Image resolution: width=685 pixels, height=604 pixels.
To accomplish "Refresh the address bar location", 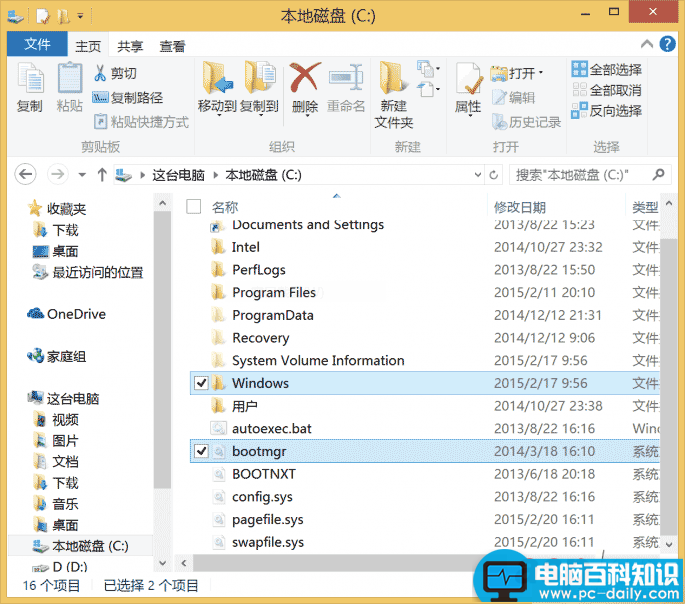I will [494, 175].
